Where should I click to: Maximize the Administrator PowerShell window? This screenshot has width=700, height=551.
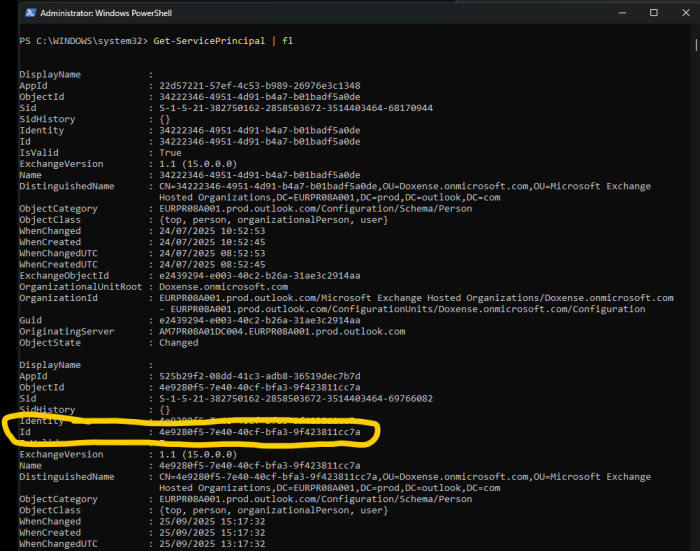[653, 13]
